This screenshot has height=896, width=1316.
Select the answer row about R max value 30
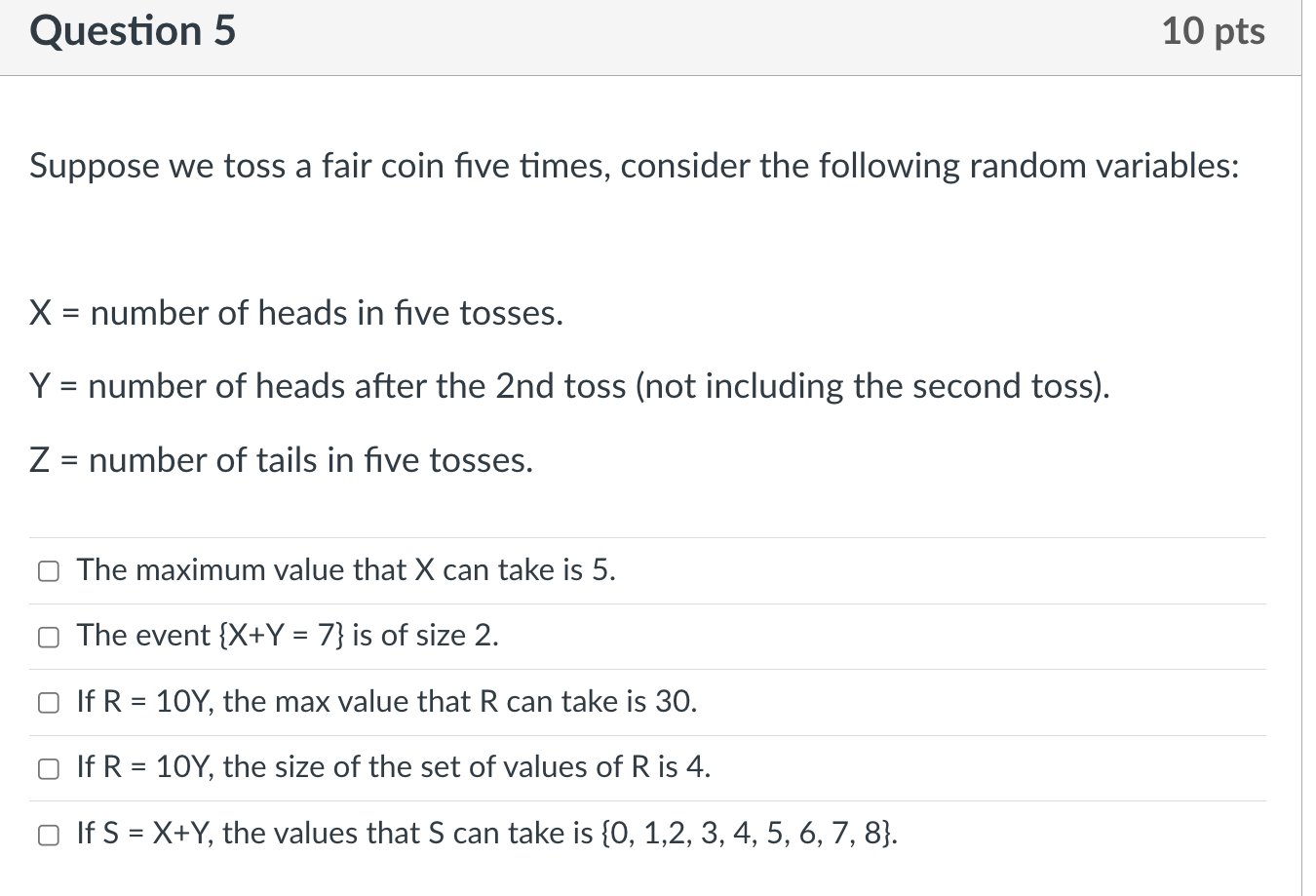[386, 702]
